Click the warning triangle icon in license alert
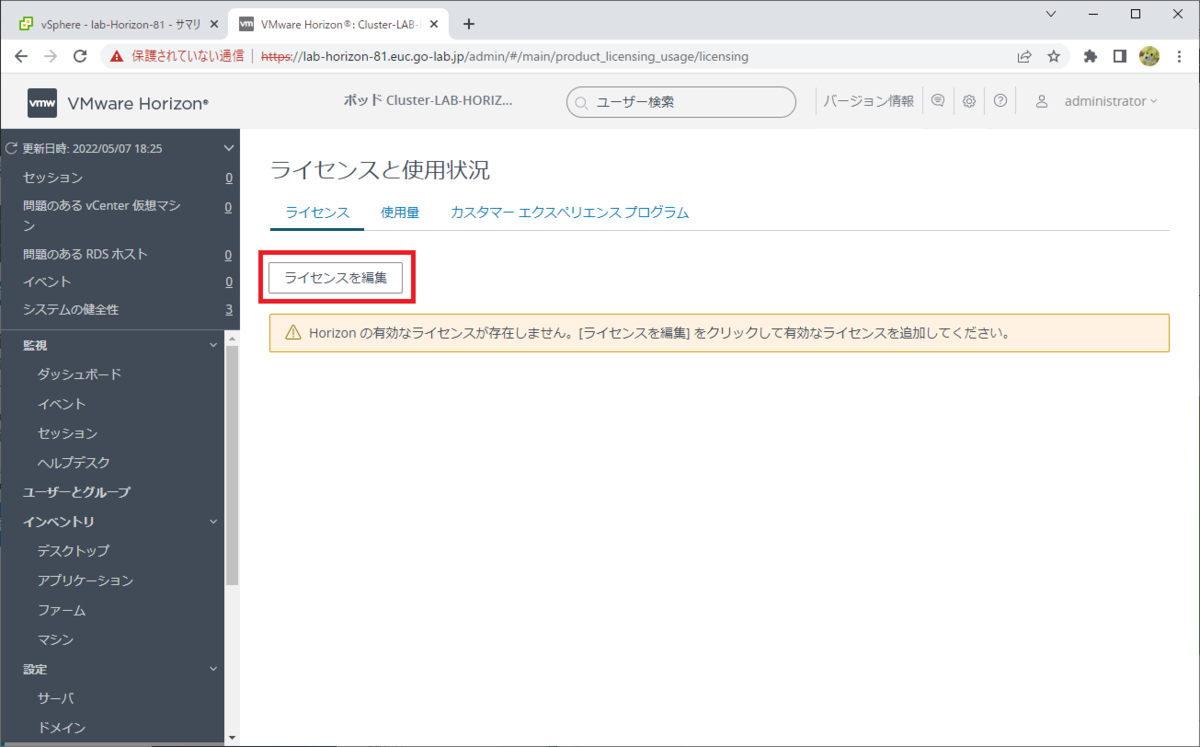Screen dimensions: 1200x747 coord(293,333)
